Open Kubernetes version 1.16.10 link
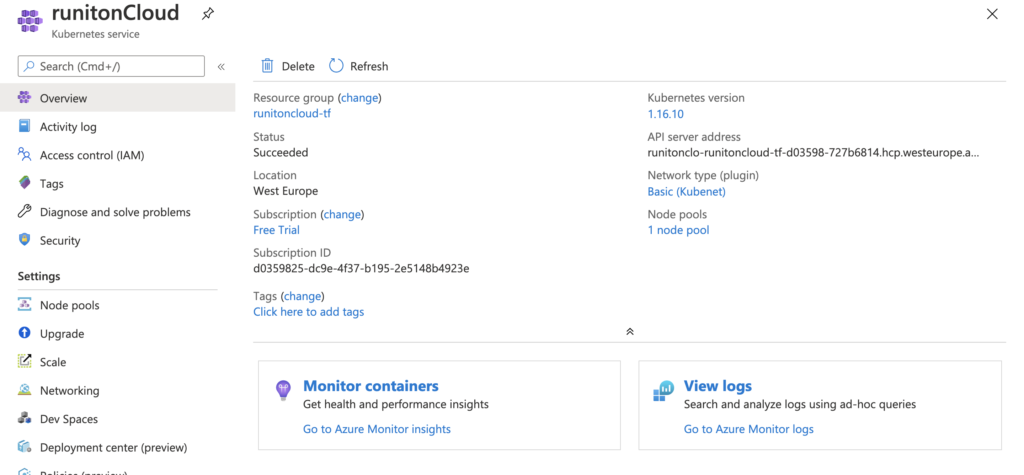 (x=665, y=114)
